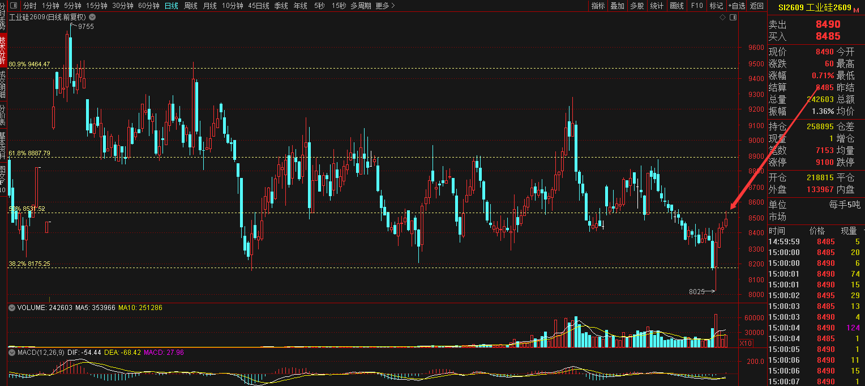This screenshot has width=865, height=386.
Task: Expand the MACD(12,26,9) indicator dropdown
Action: [12, 351]
